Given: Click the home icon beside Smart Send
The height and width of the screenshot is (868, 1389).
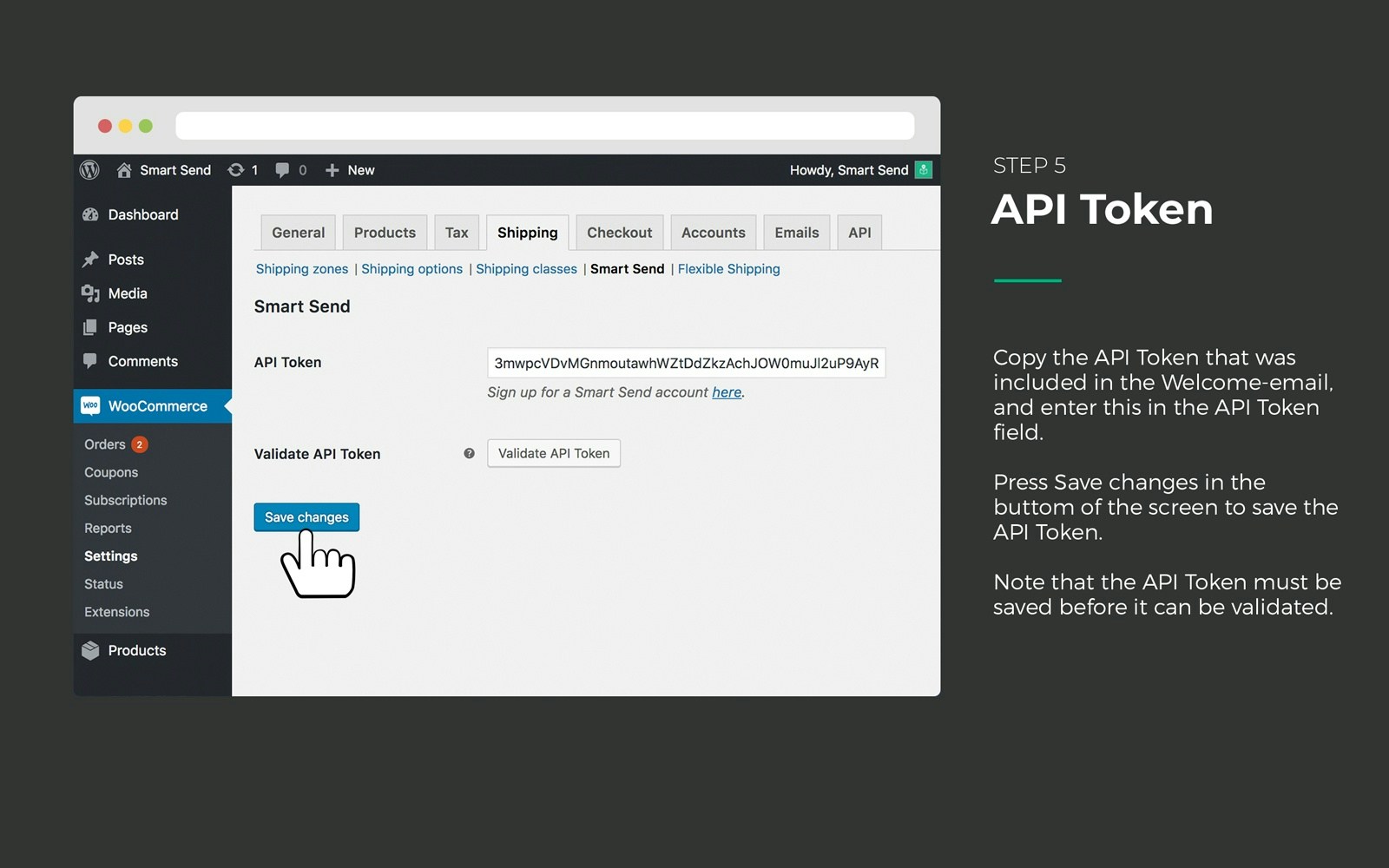Looking at the screenshot, I should click(123, 170).
